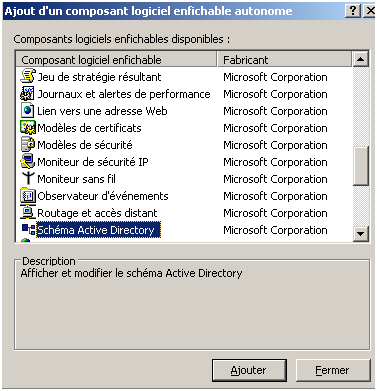
Task: Open the question mark help button
Action: tap(353, 11)
